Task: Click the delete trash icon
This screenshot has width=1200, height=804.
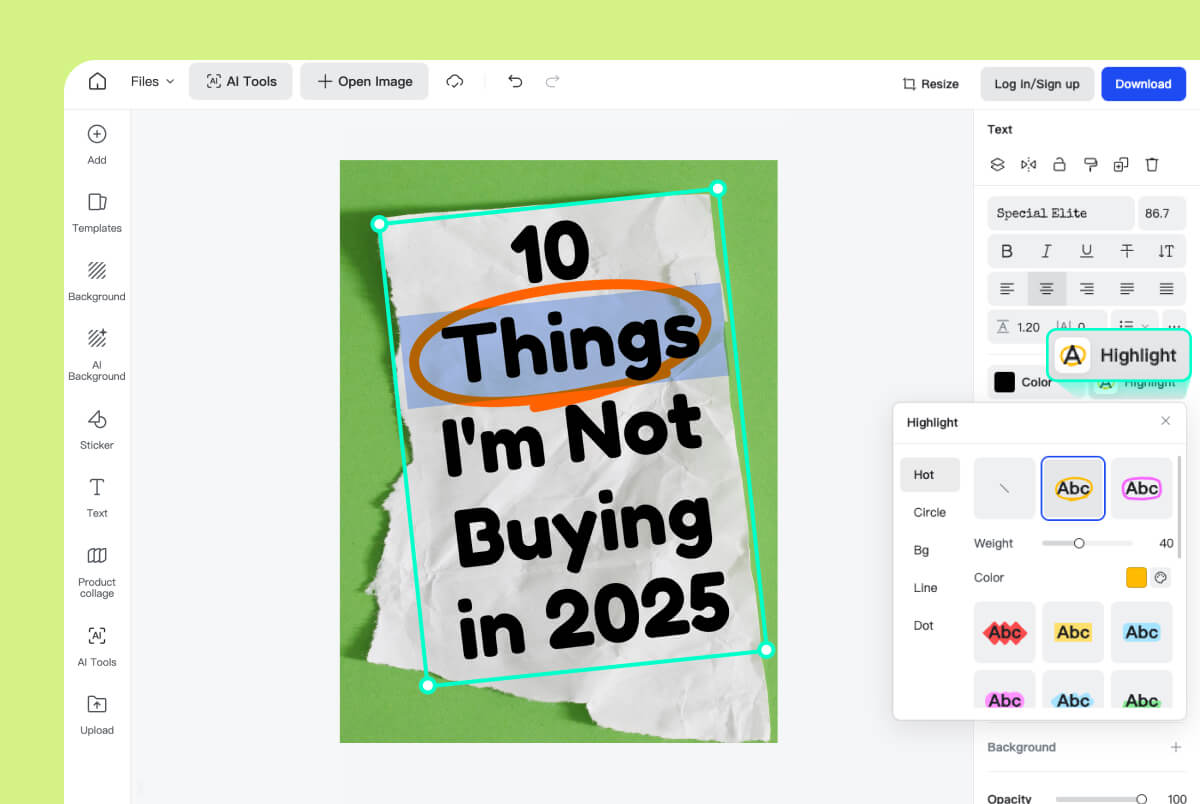Action: tap(1152, 164)
